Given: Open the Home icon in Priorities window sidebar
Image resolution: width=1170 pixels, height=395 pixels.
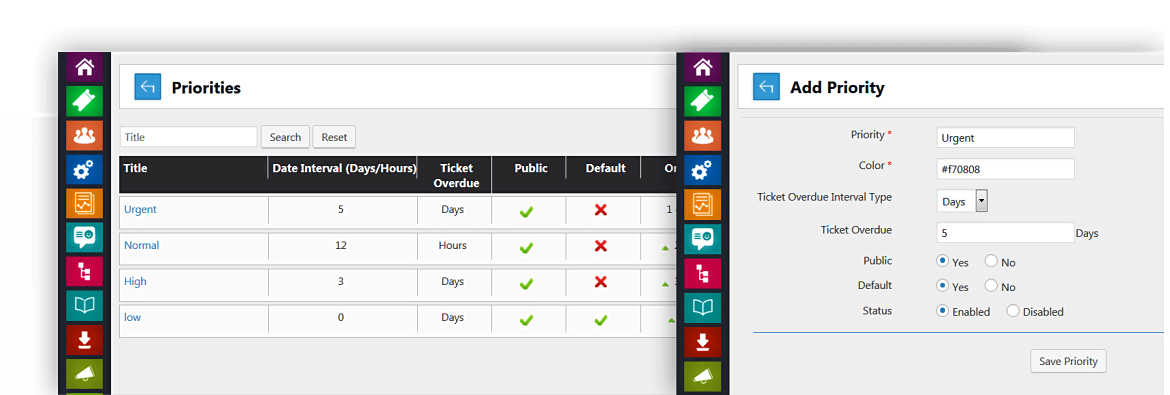Looking at the screenshot, I should click(x=84, y=67).
